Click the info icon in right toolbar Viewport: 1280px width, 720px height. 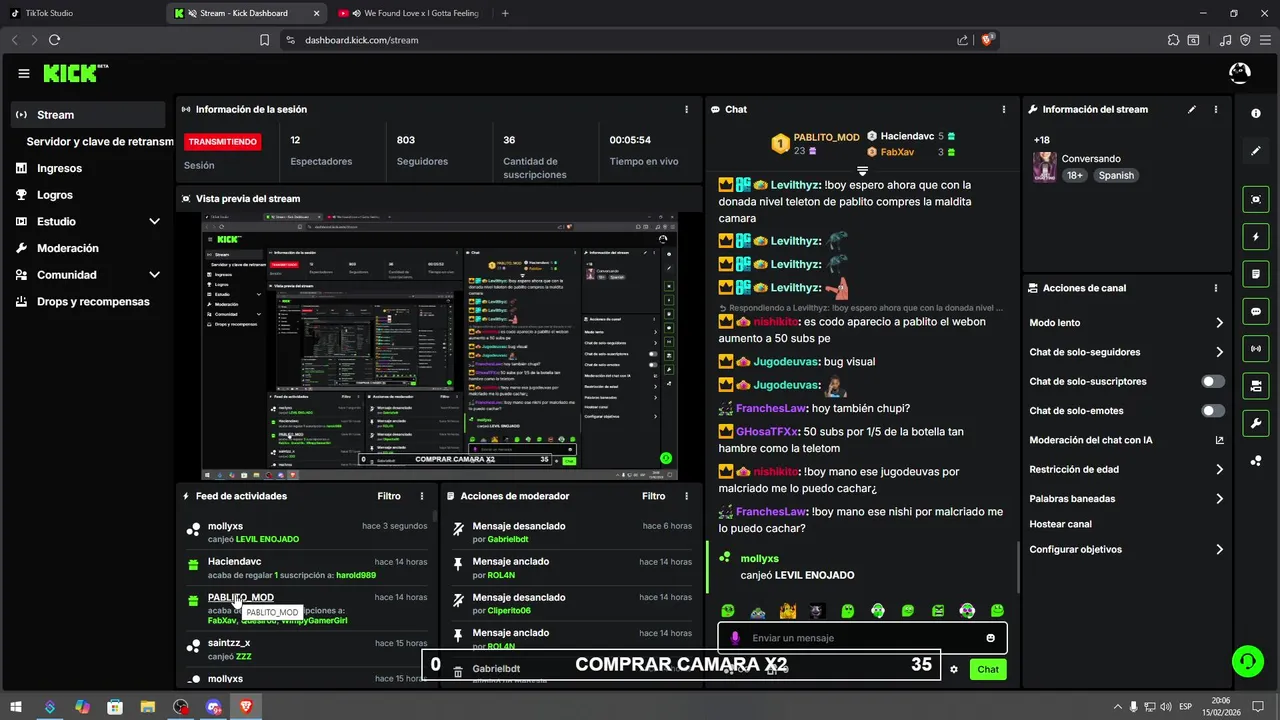pos(1256,114)
